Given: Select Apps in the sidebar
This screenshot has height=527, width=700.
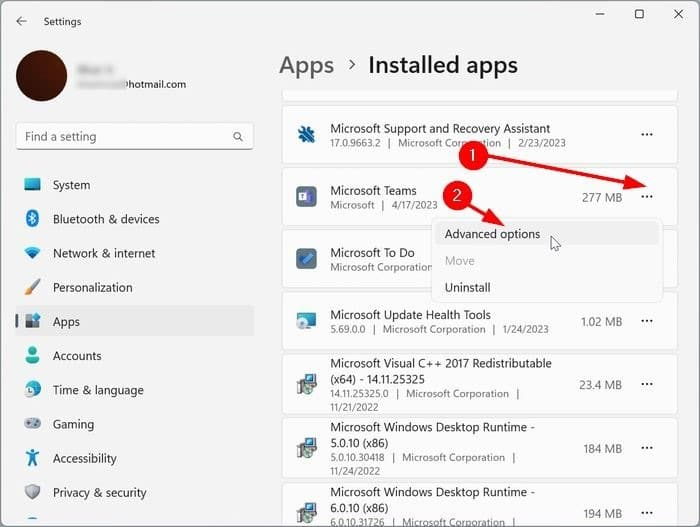Looking at the screenshot, I should tap(134, 321).
